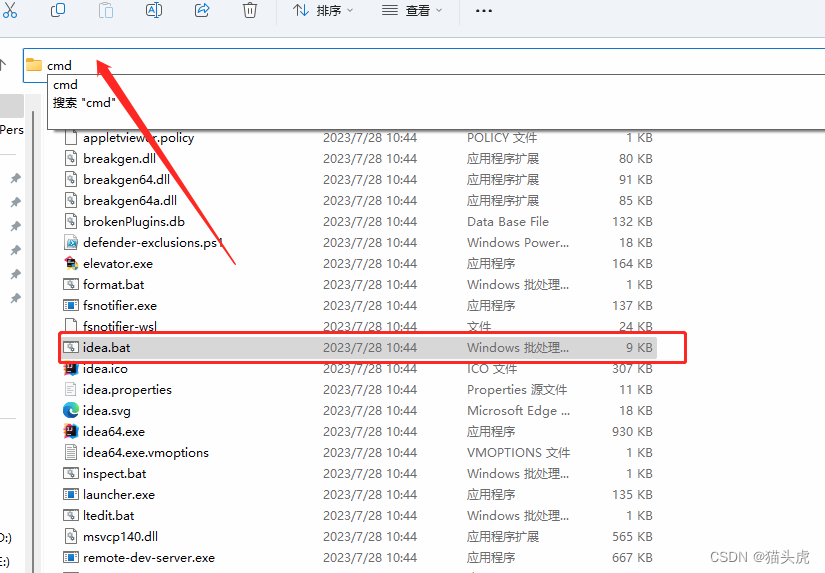Viewport: 825px width, 573px height.
Task: Click the msvcp140.dll file icon
Action: click(x=71, y=537)
